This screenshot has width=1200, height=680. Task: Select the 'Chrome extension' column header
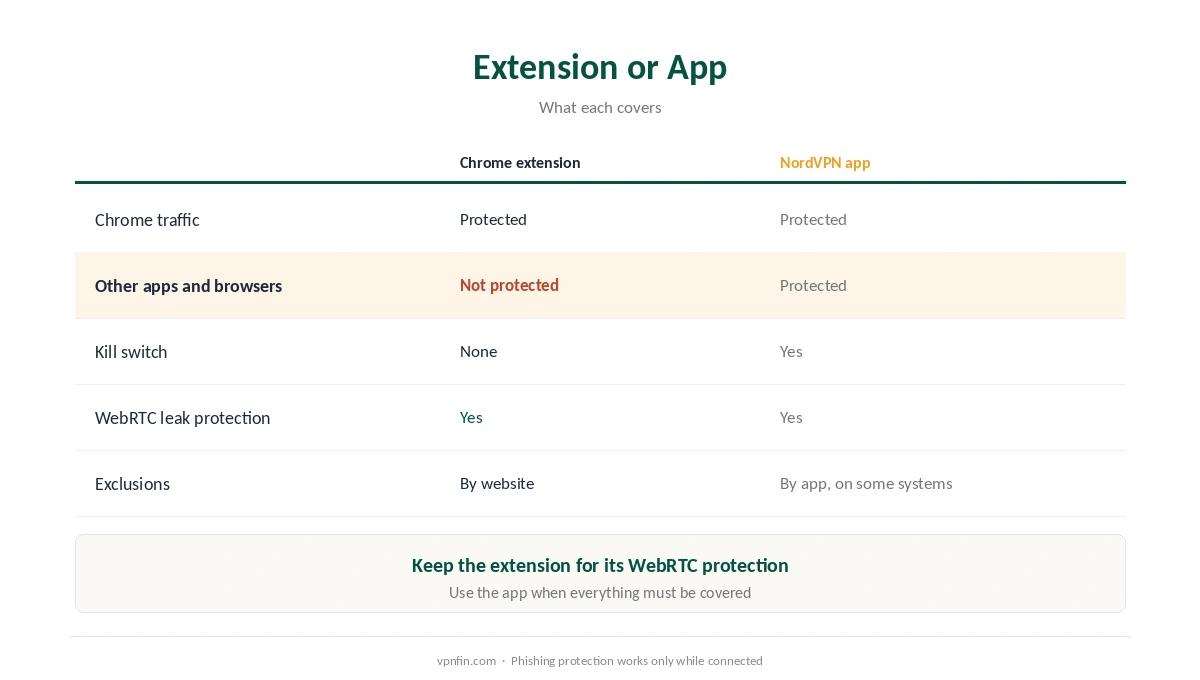520,163
